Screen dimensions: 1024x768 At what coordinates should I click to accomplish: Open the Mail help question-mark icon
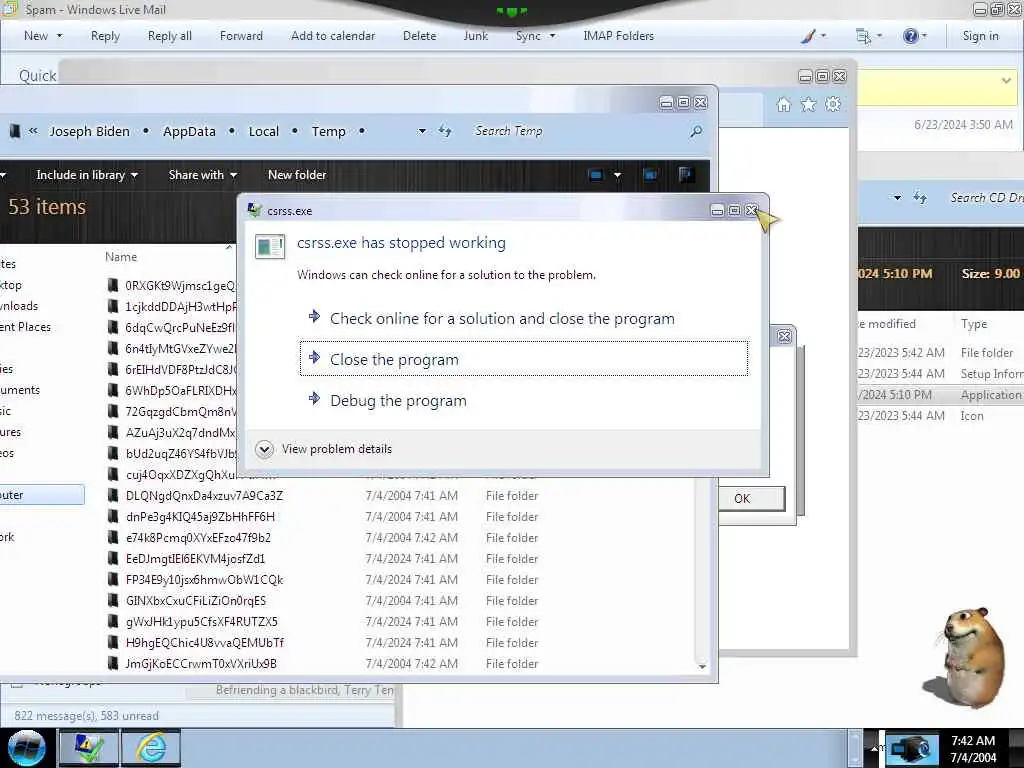914,36
